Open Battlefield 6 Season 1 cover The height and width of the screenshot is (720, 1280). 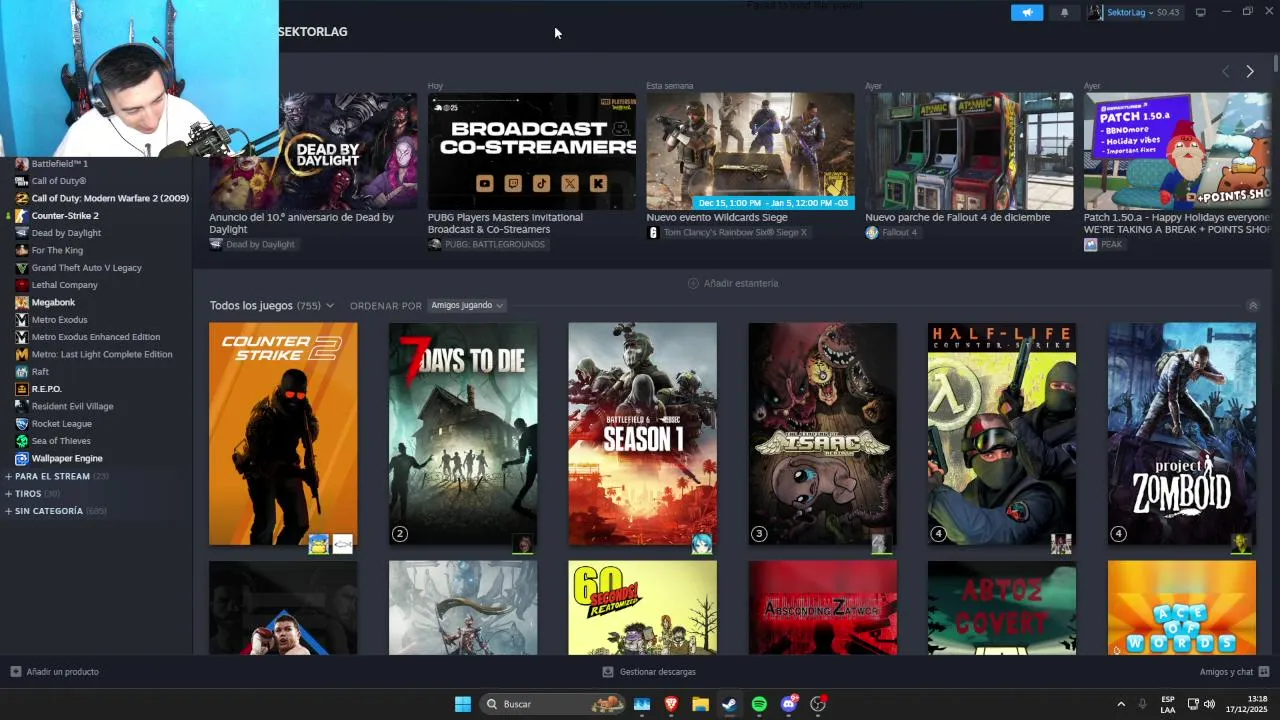(642, 434)
